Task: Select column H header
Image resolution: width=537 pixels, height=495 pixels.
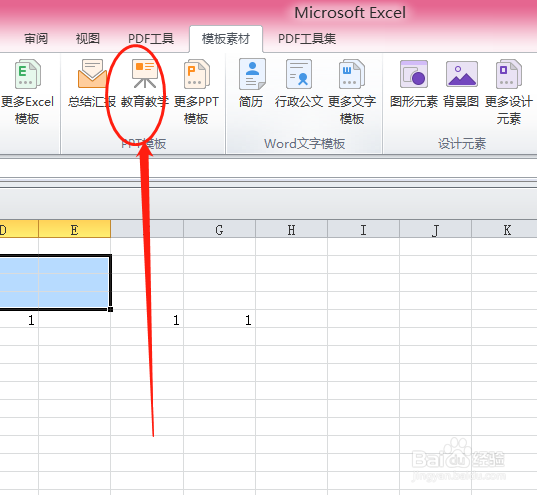Action: [x=291, y=229]
